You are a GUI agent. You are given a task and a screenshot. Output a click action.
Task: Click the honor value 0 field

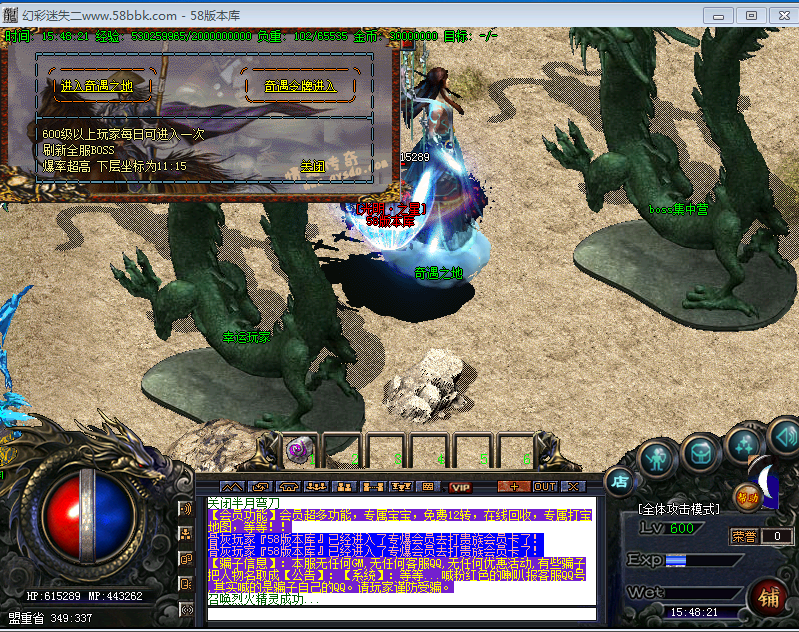(x=777, y=536)
